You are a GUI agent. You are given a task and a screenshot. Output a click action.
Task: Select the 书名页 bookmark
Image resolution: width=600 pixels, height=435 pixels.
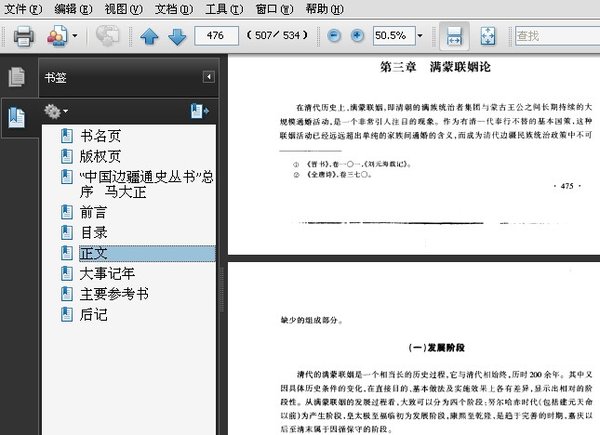coord(100,136)
